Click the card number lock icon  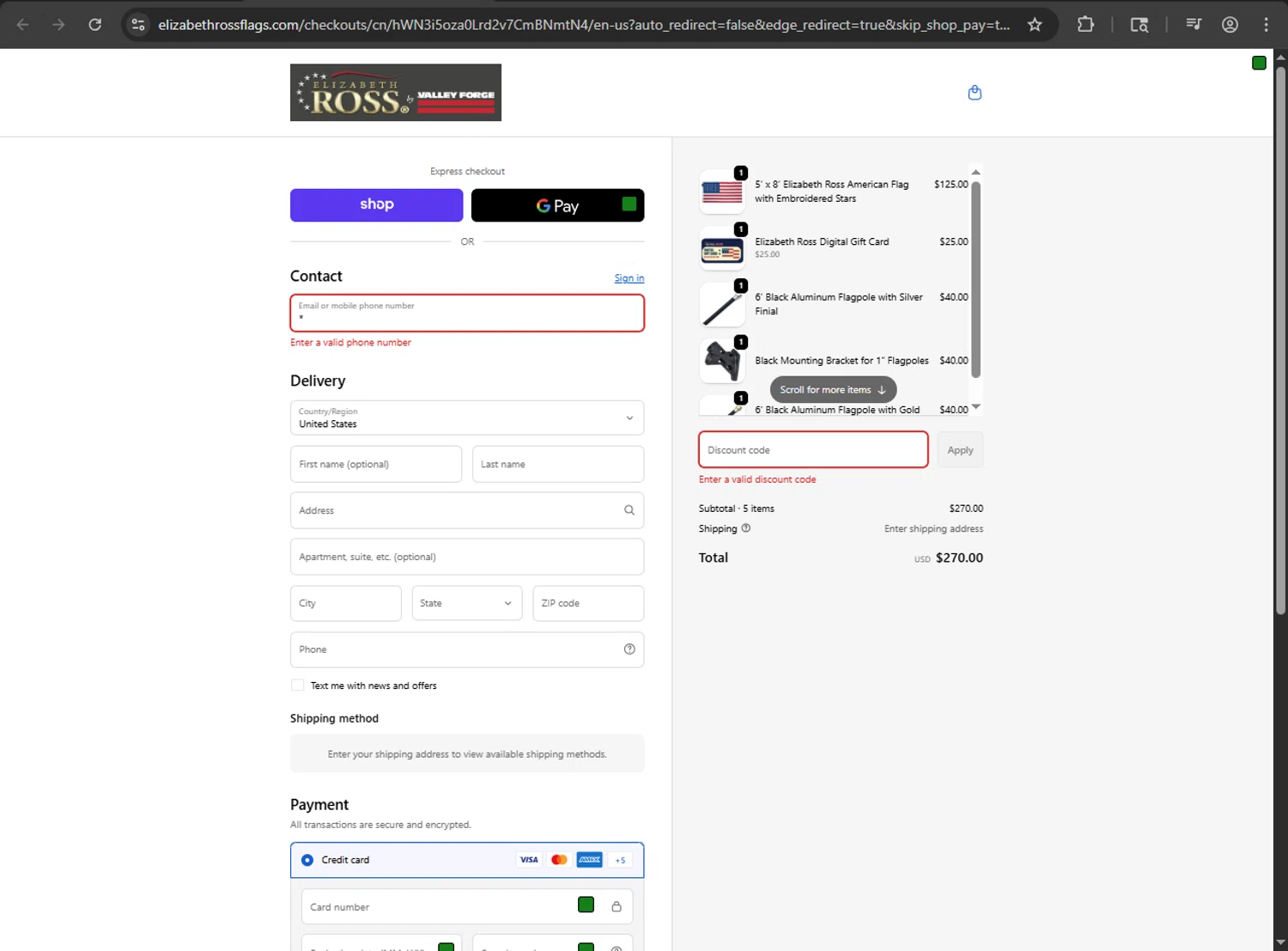pyautogui.click(x=617, y=906)
